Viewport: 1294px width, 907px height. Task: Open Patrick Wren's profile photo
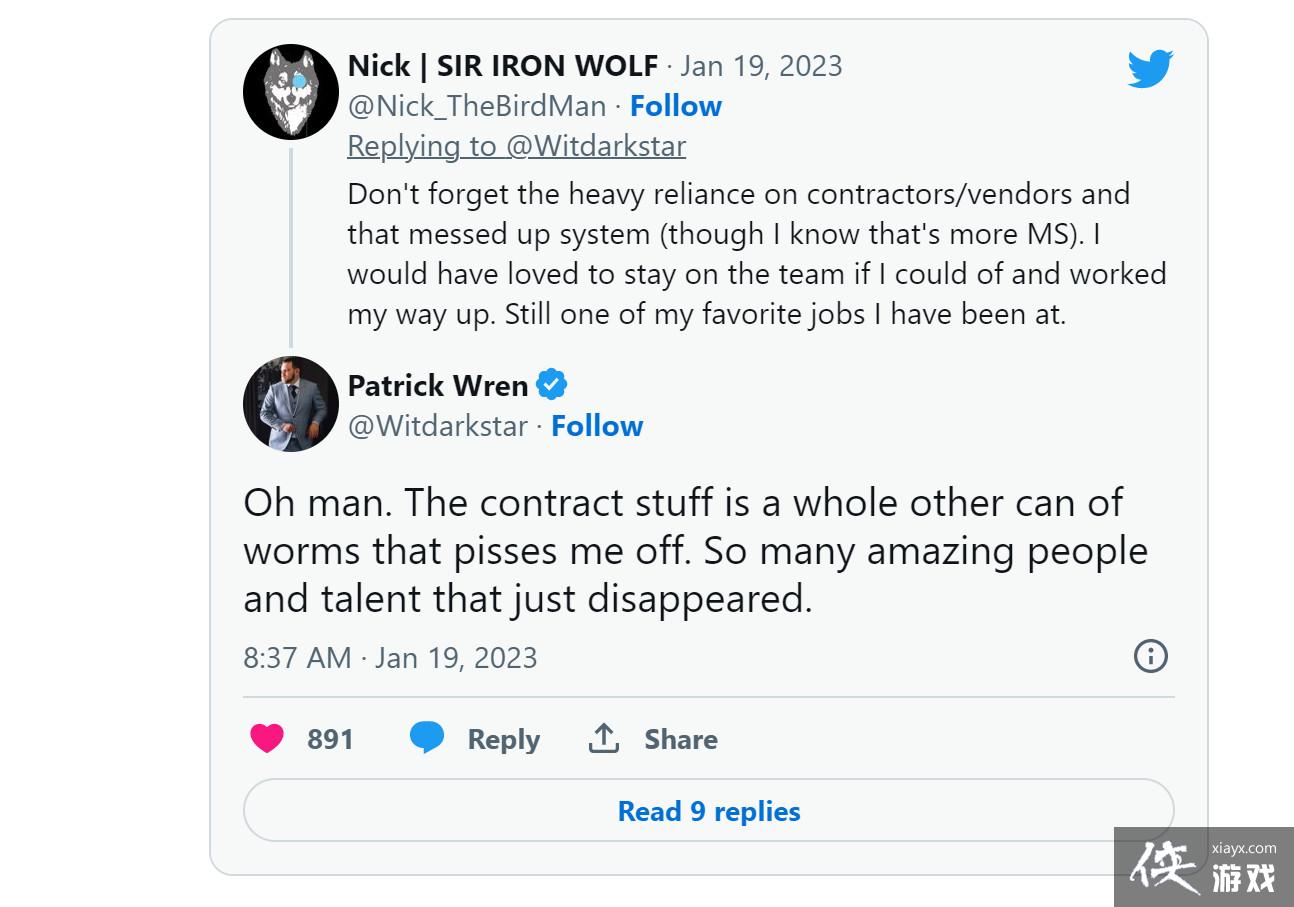click(291, 404)
